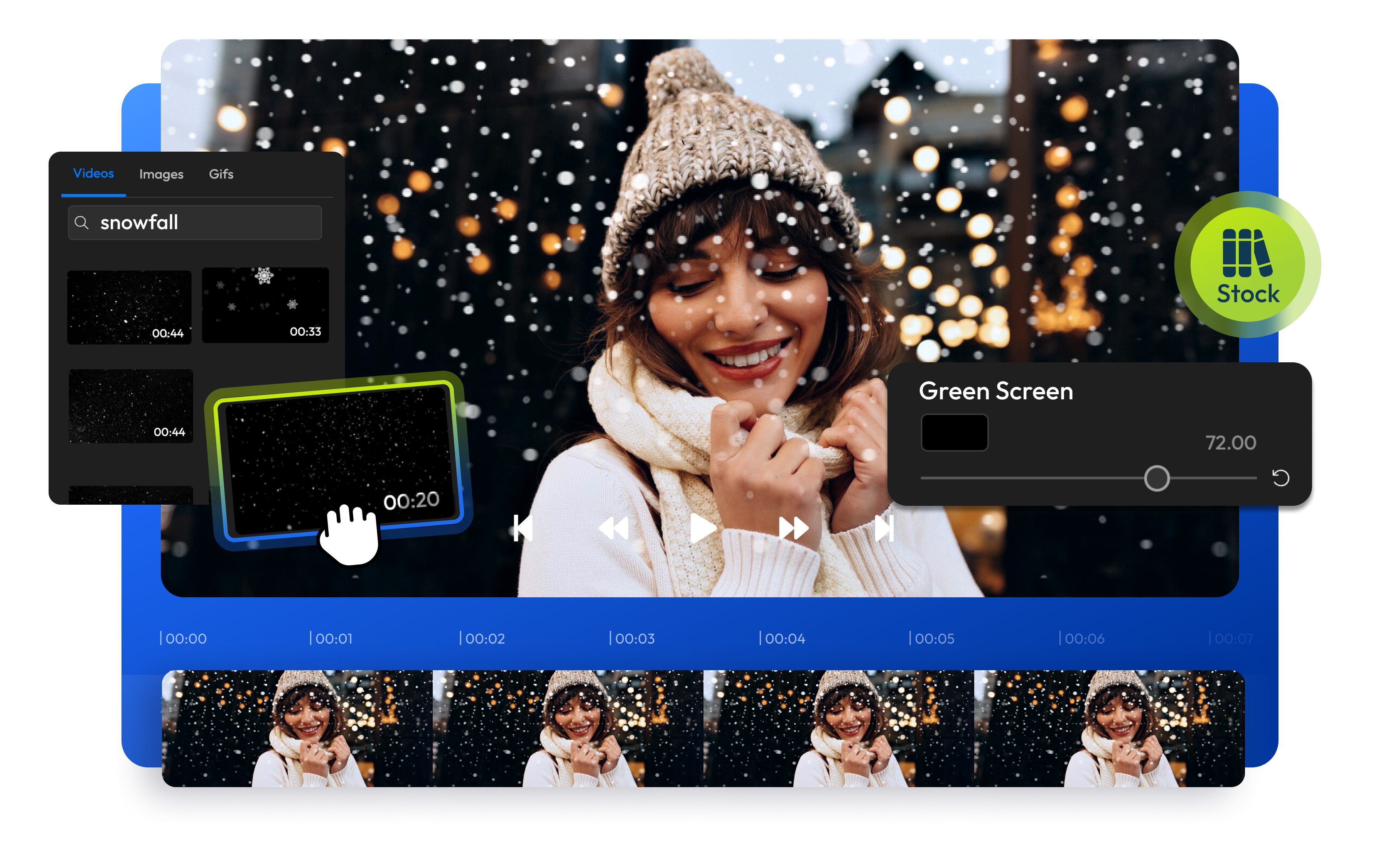Click the rewind control
1400x845 pixels.
click(614, 529)
